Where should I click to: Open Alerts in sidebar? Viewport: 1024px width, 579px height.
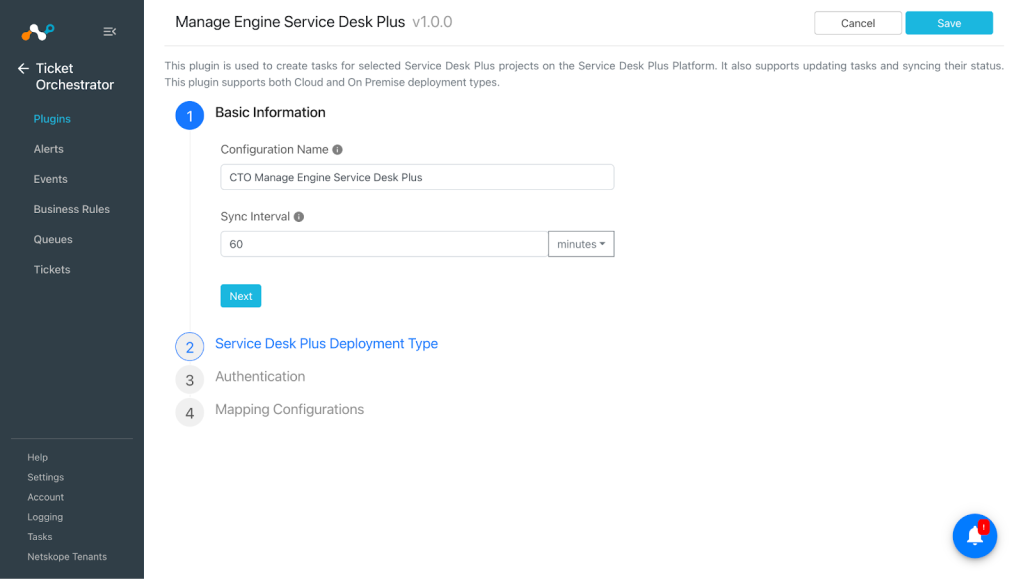click(x=48, y=149)
